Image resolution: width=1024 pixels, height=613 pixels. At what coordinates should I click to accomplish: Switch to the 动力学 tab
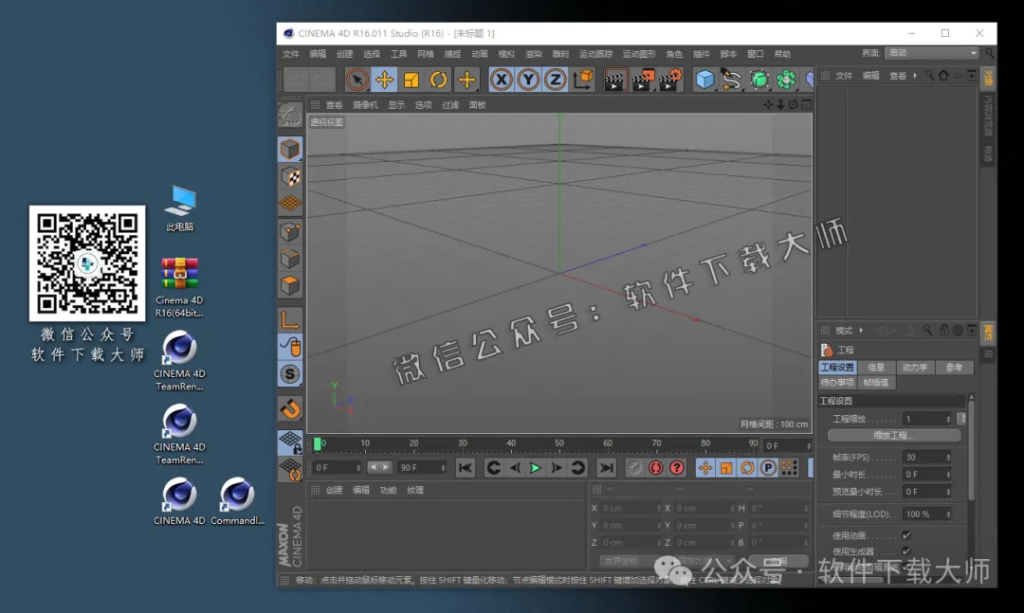[x=917, y=367]
